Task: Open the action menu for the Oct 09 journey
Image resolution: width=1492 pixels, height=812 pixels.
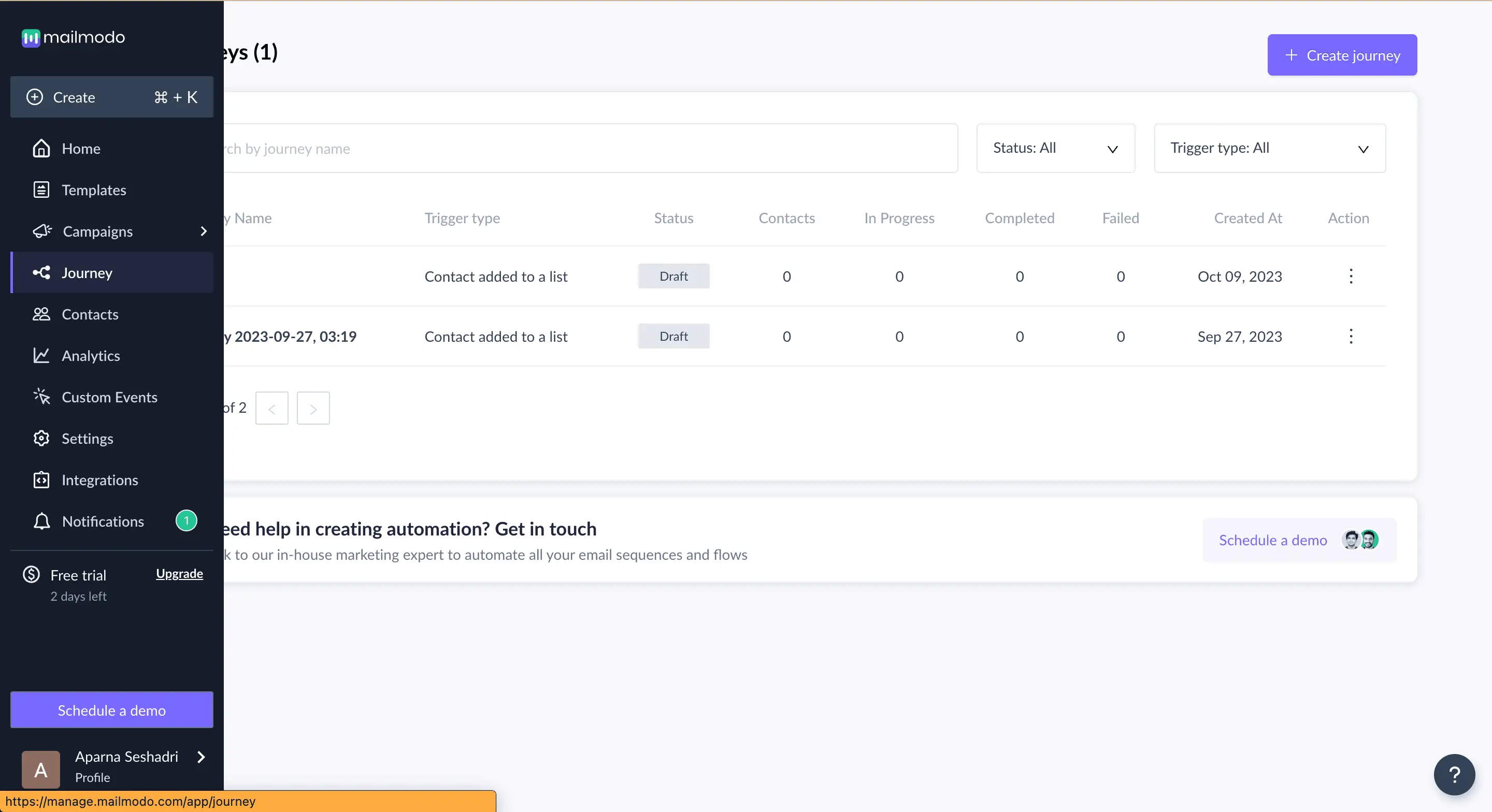Action: (x=1351, y=276)
